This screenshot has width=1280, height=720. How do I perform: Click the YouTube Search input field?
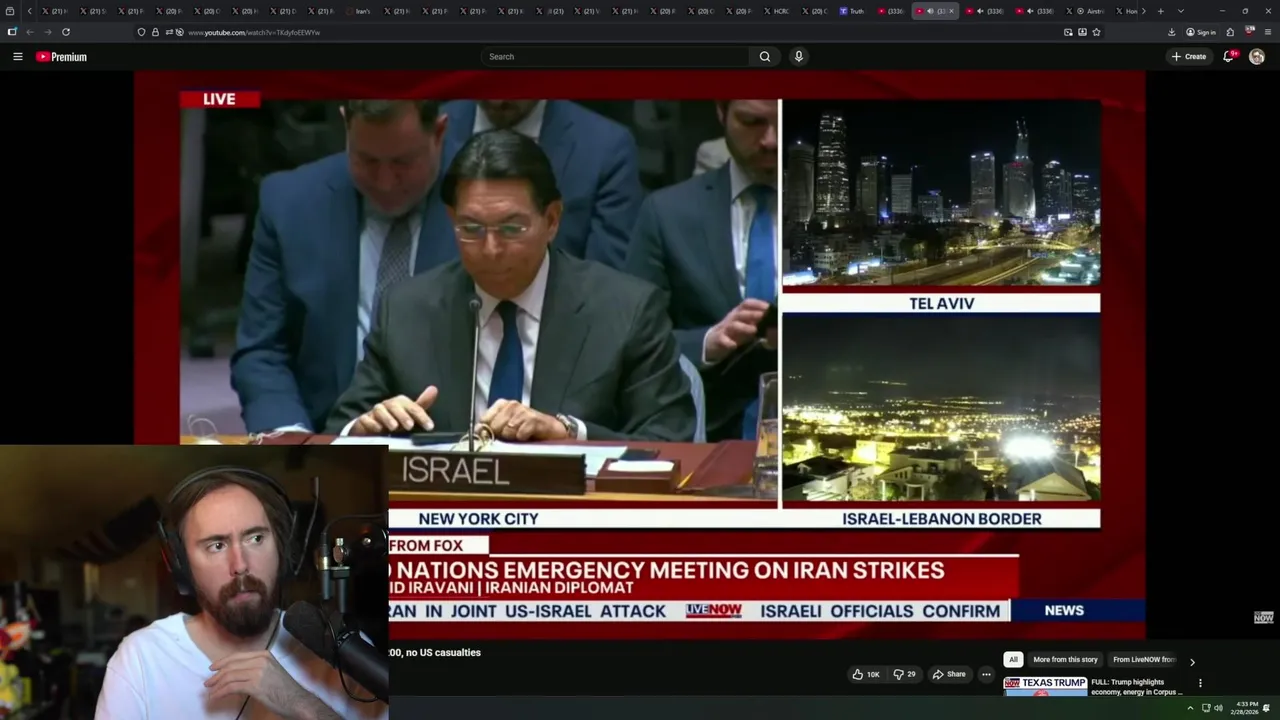point(615,57)
